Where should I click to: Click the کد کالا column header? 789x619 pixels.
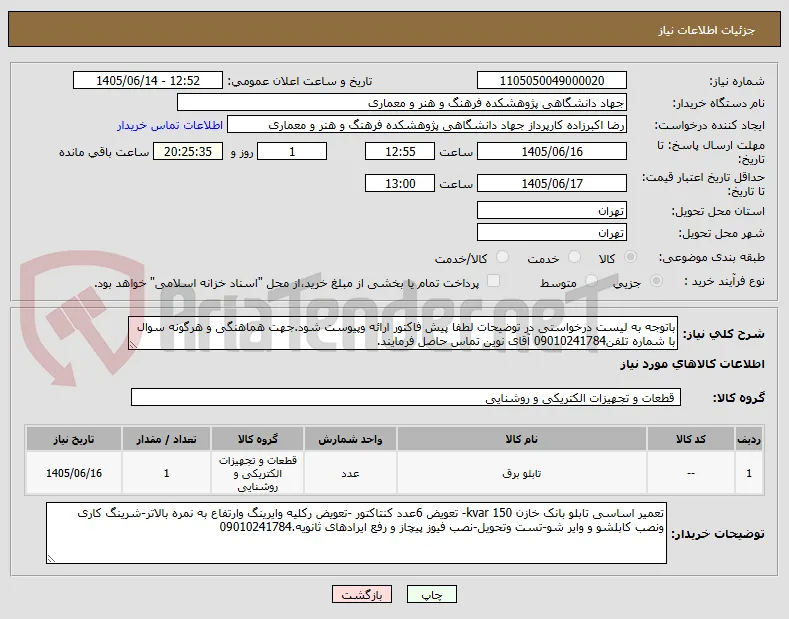pos(691,439)
